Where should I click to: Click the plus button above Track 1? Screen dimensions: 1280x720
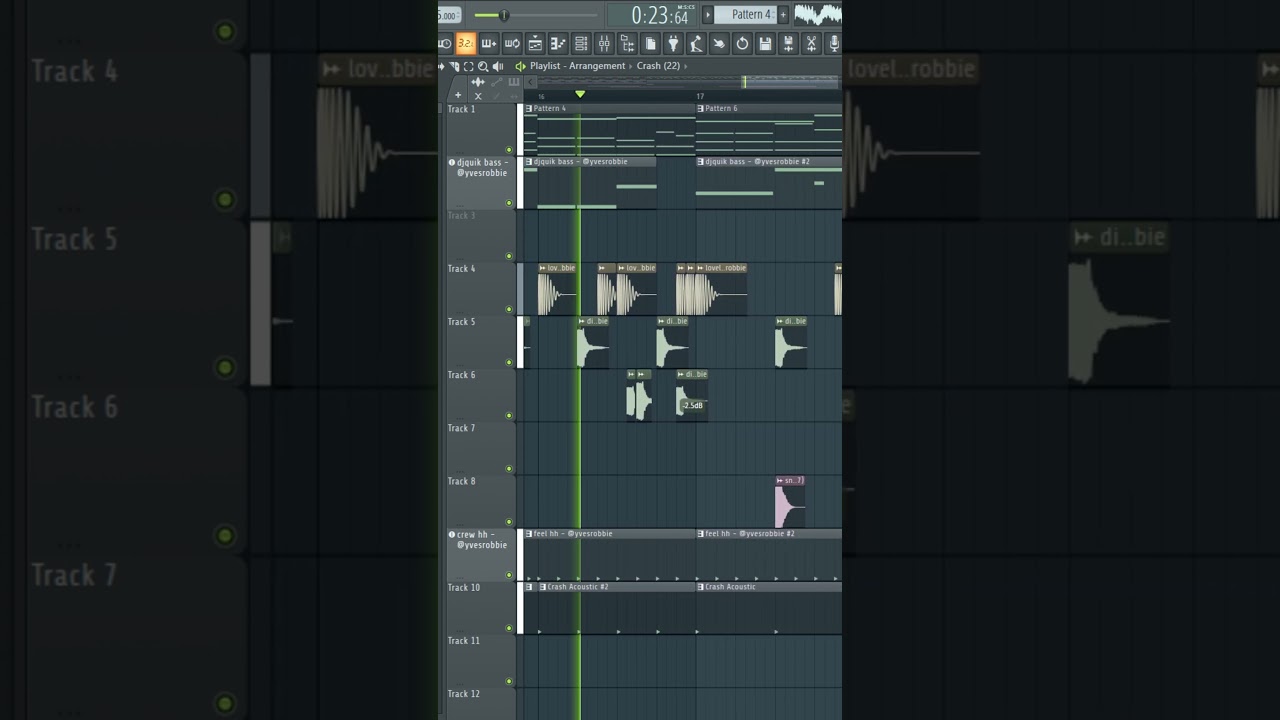point(458,95)
